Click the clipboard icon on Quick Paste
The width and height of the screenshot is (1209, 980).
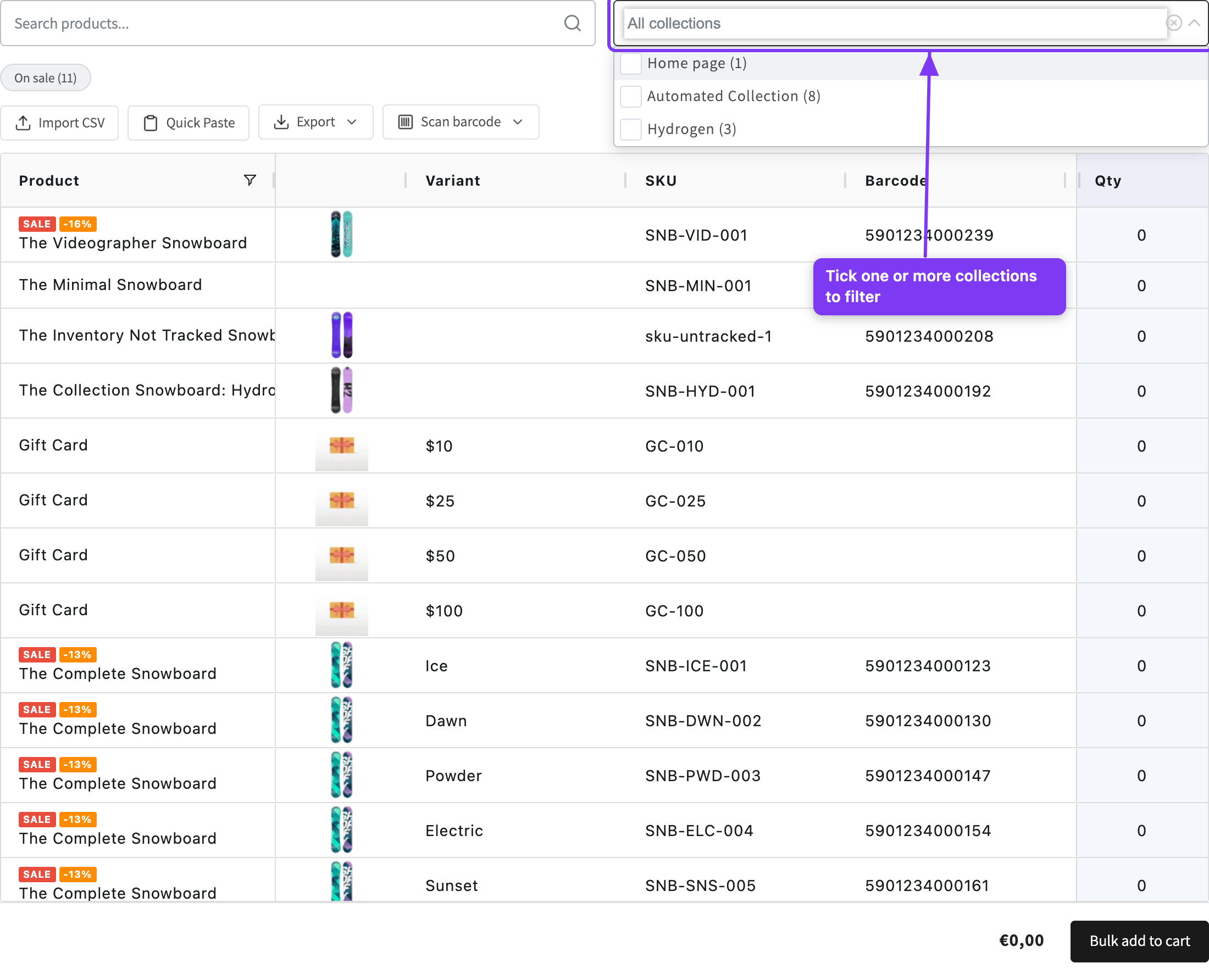pos(150,122)
